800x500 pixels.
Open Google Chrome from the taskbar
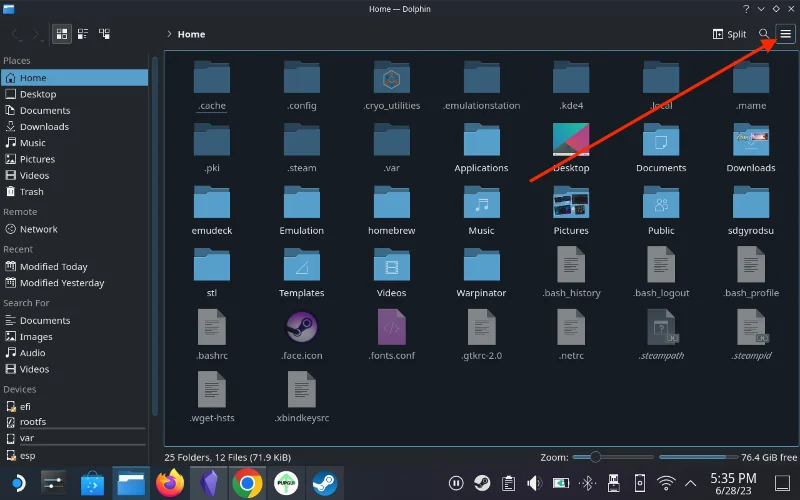tap(247, 483)
